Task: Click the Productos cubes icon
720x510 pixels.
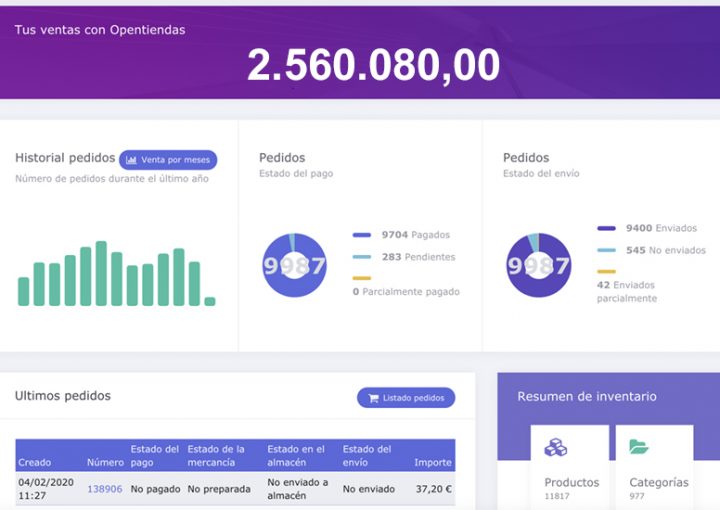Action: point(556,447)
